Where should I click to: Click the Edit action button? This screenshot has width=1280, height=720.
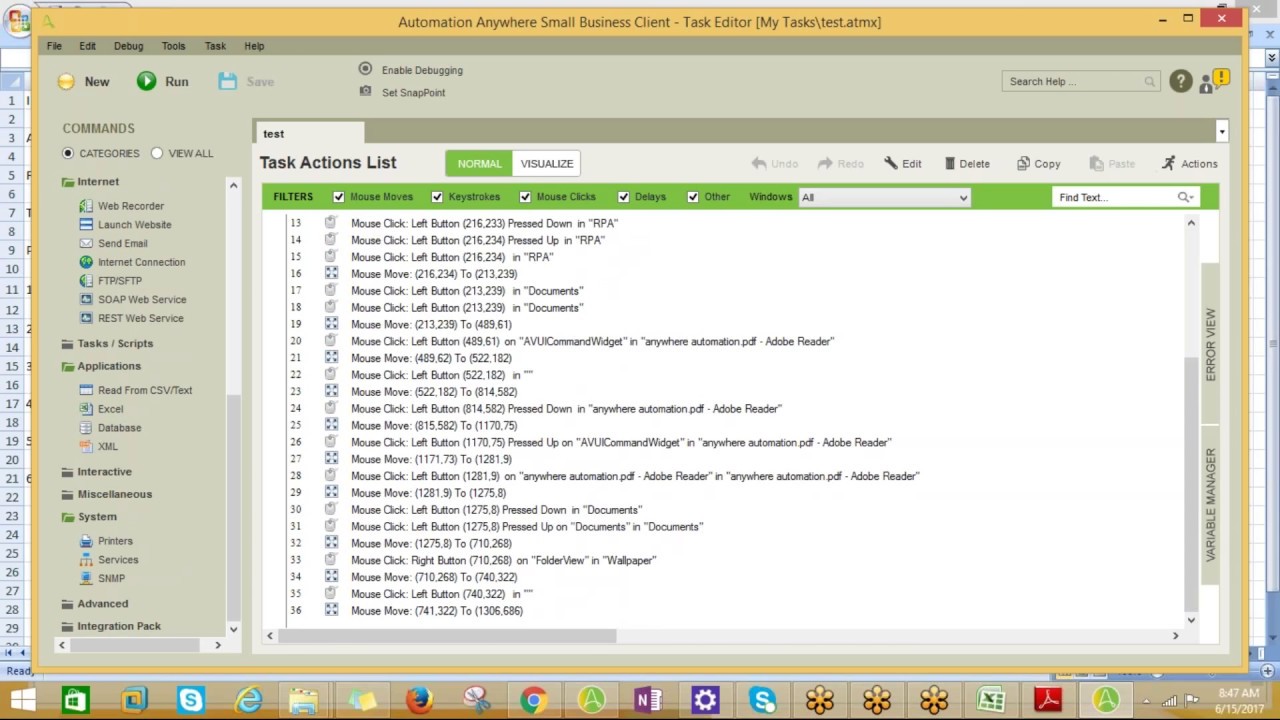tap(903, 164)
